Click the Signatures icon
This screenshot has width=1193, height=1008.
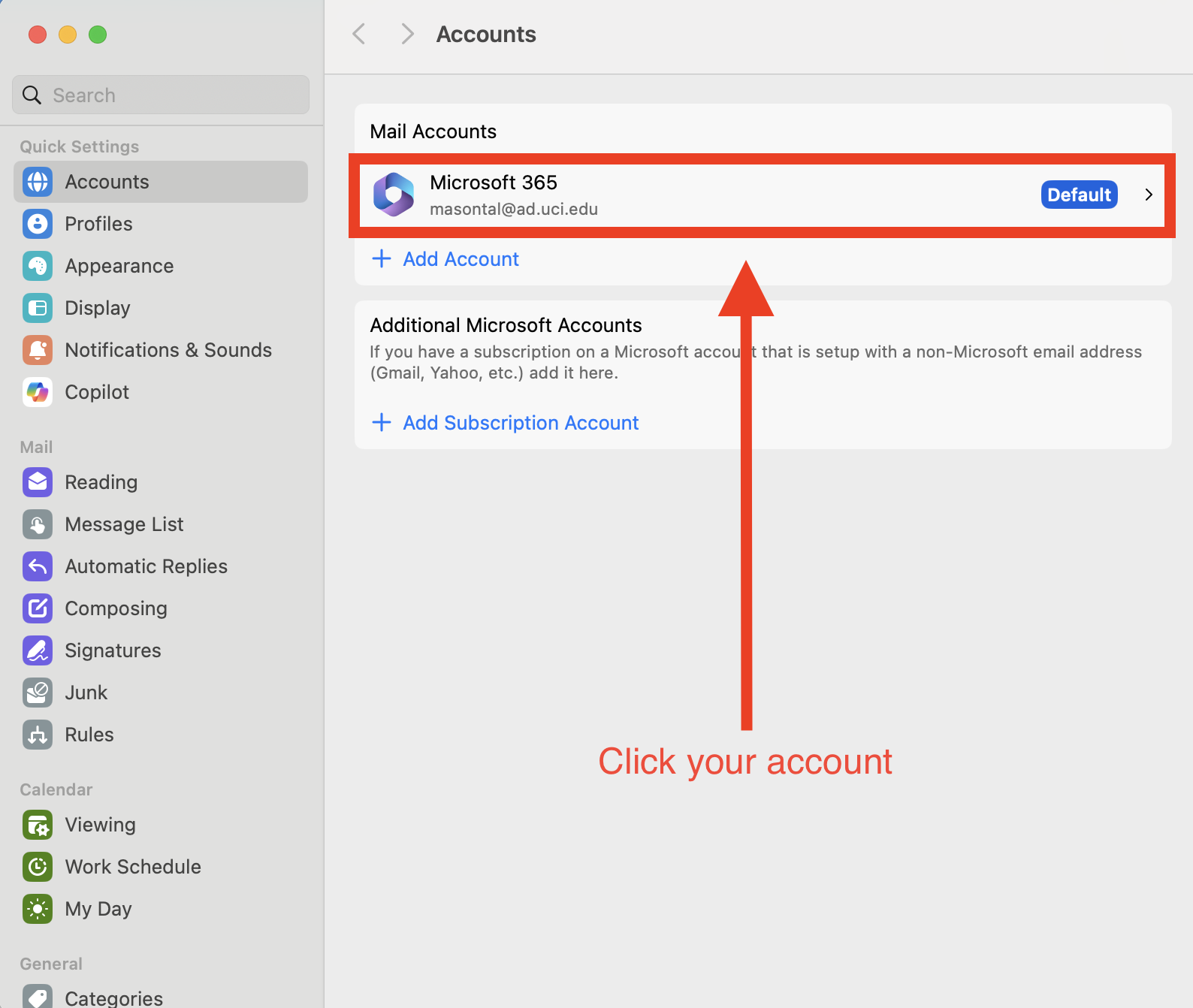pyautogui.click(x=38, y=650)
